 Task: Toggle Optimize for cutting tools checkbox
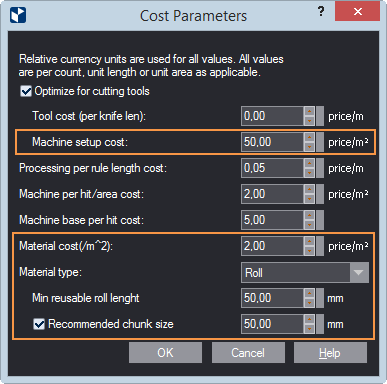point(26,91)
